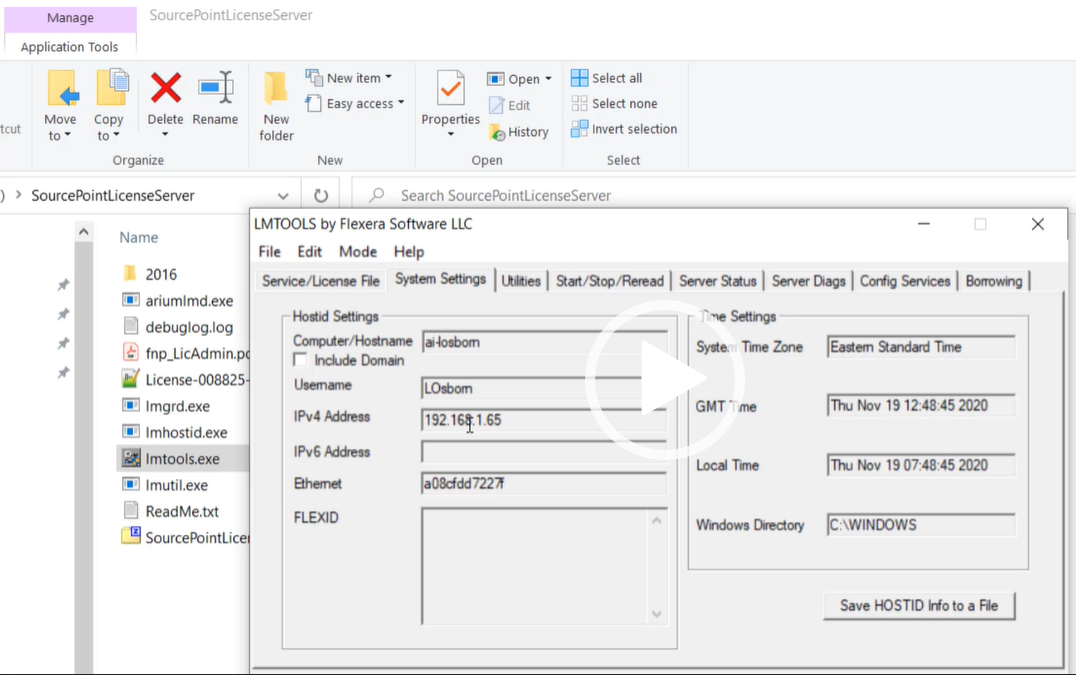Click the History icon in ribbon

497,132
